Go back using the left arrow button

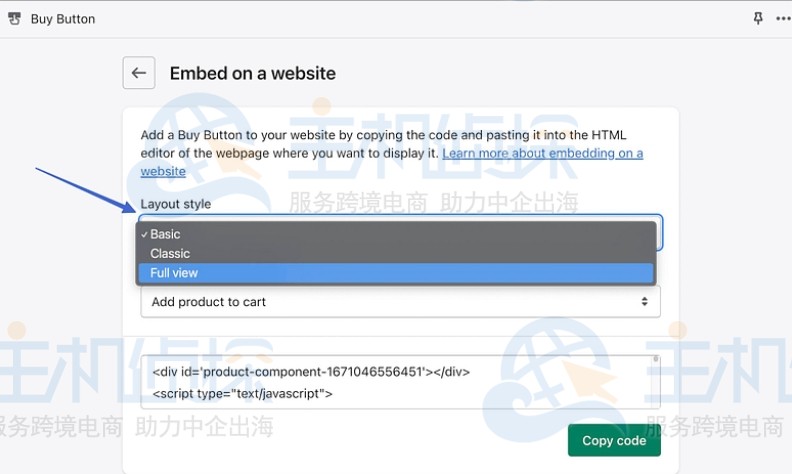(139, 73)
